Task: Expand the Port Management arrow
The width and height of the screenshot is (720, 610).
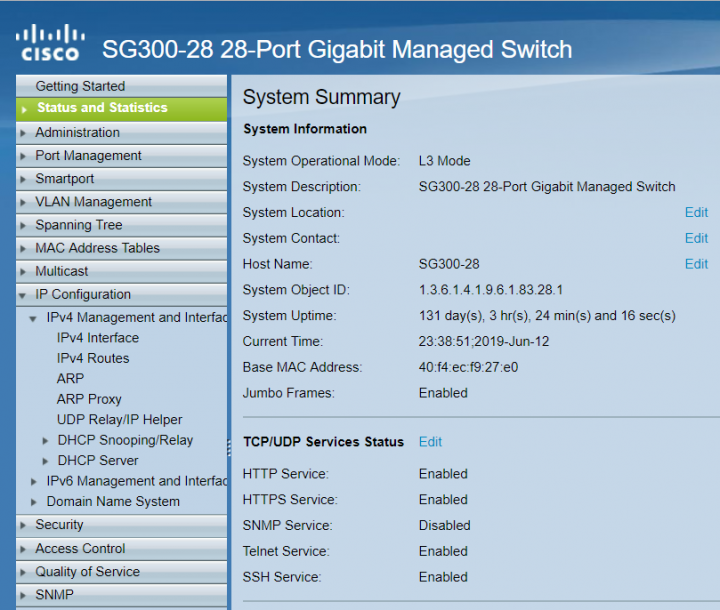Action: (x=23, y=156)
